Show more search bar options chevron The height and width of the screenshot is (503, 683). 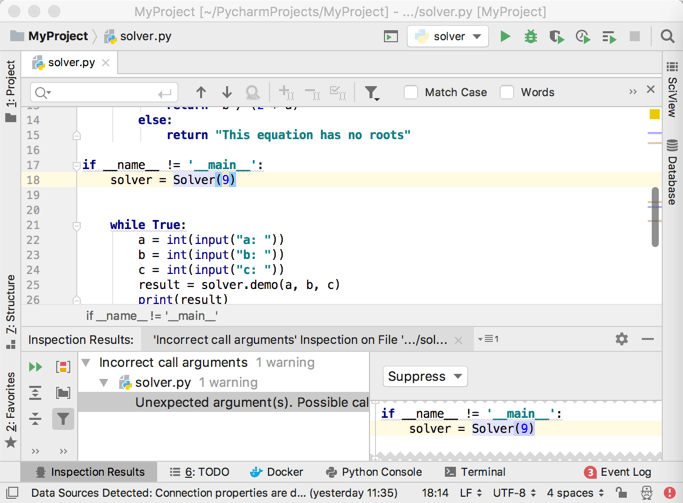[633, 92]
